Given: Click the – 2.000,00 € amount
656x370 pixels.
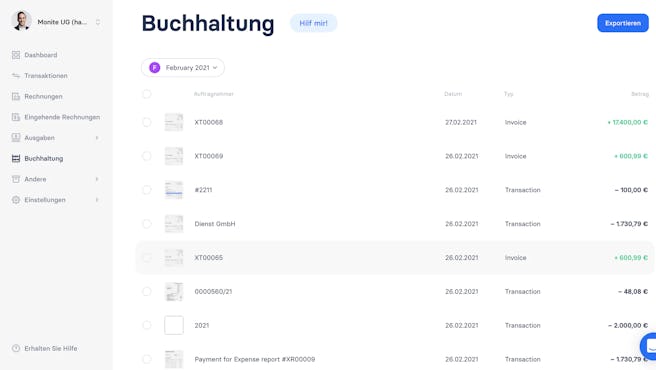Looking at the screenshot, I should click(x=628, y=325).
